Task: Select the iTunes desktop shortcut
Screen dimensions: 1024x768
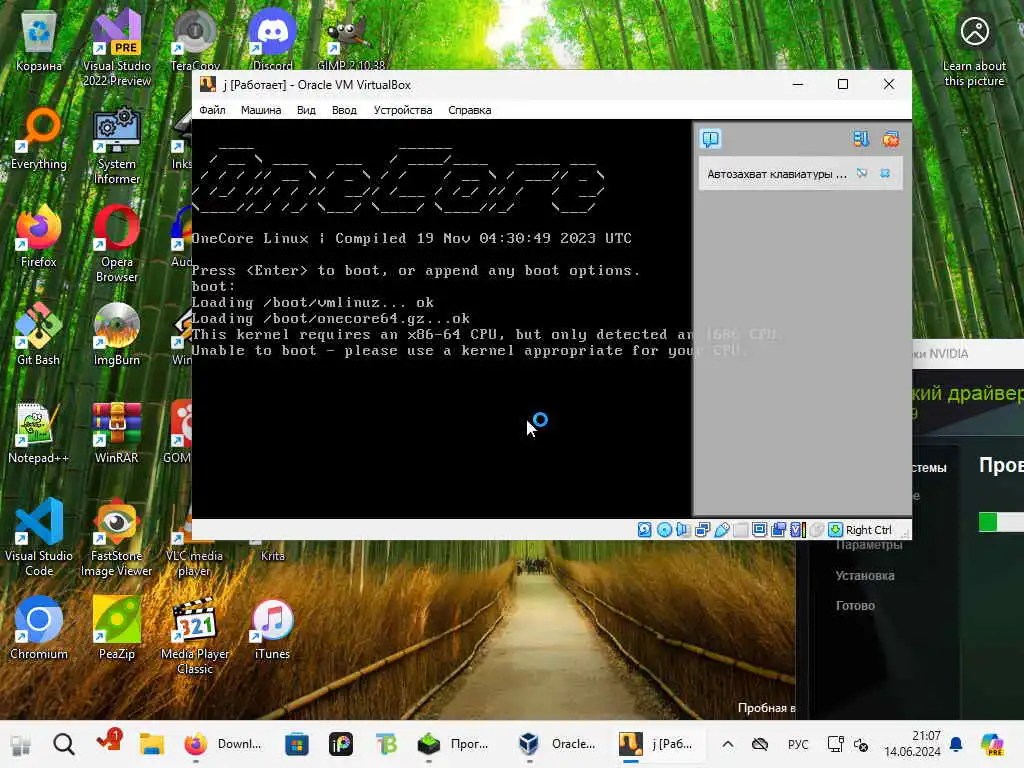Action: click(x=272, y=628)
